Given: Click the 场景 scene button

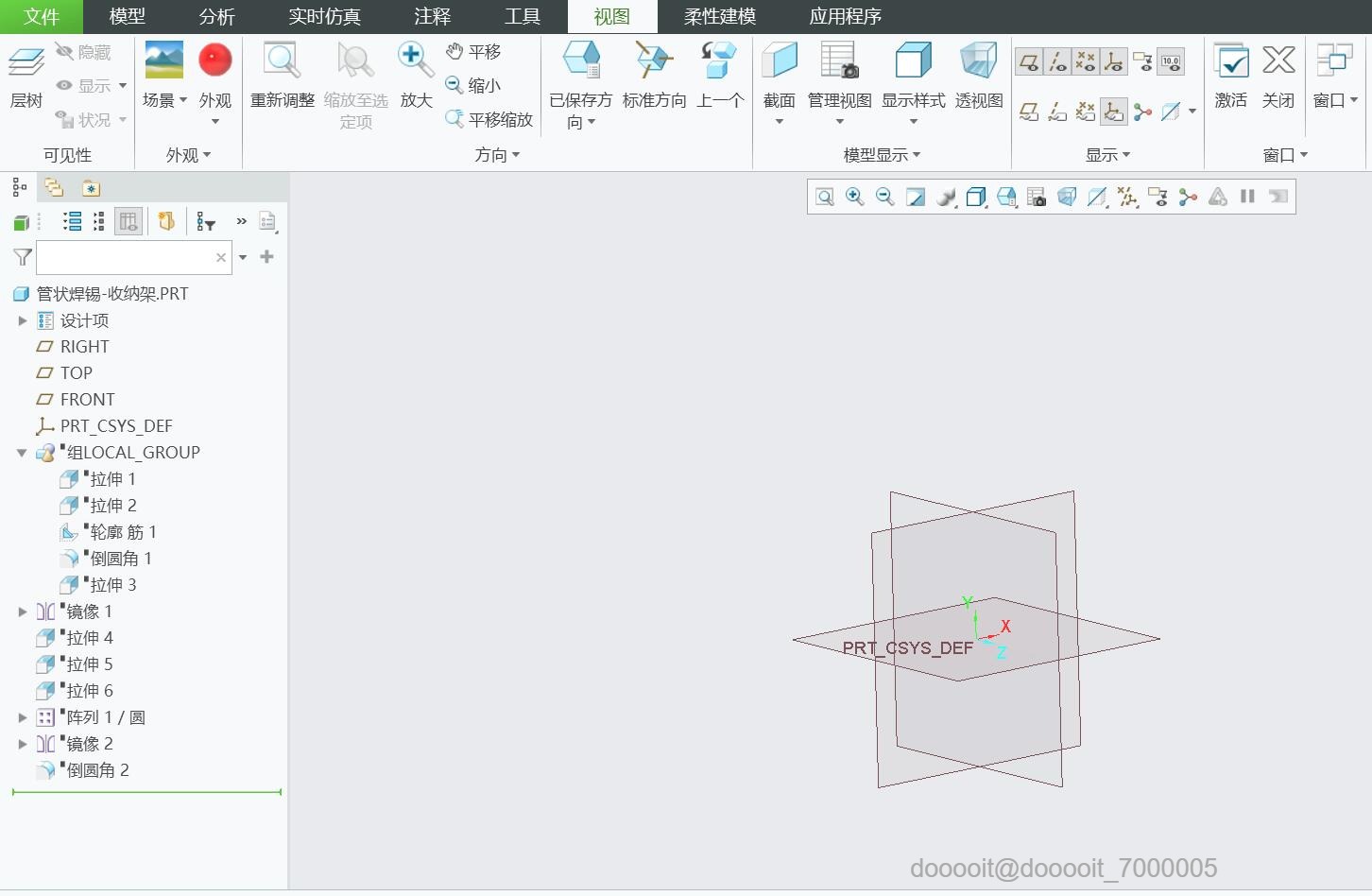Looking at the screenshot, I should [x=164, y=75].
